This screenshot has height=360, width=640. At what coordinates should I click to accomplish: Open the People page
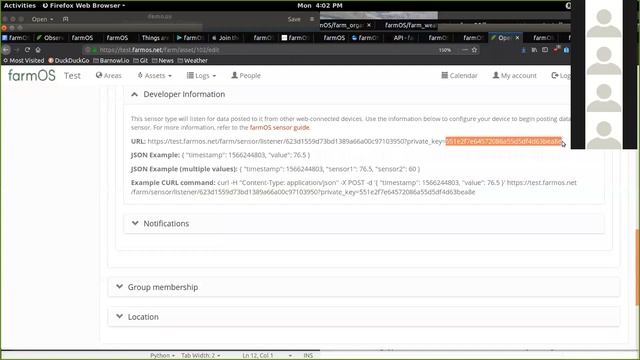click(x=246, y=76)
